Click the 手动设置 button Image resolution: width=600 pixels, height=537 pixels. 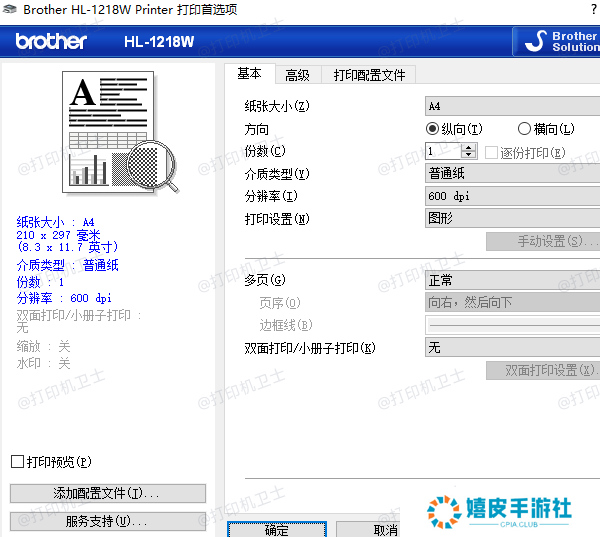(x=543, y=241)
